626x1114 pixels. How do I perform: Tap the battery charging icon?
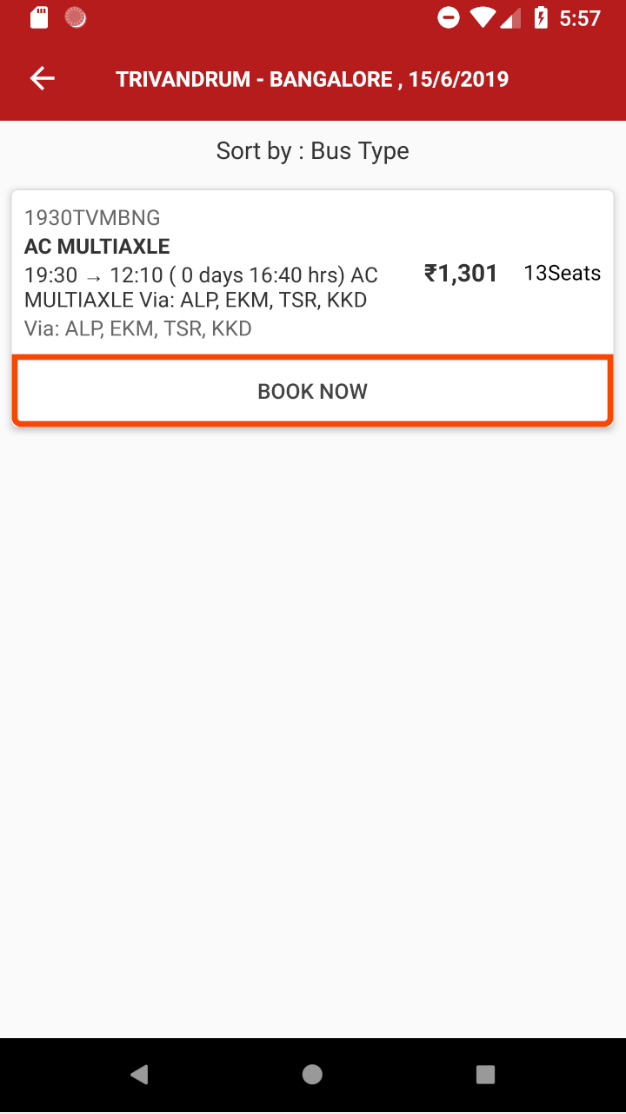[x=541, y=18]
